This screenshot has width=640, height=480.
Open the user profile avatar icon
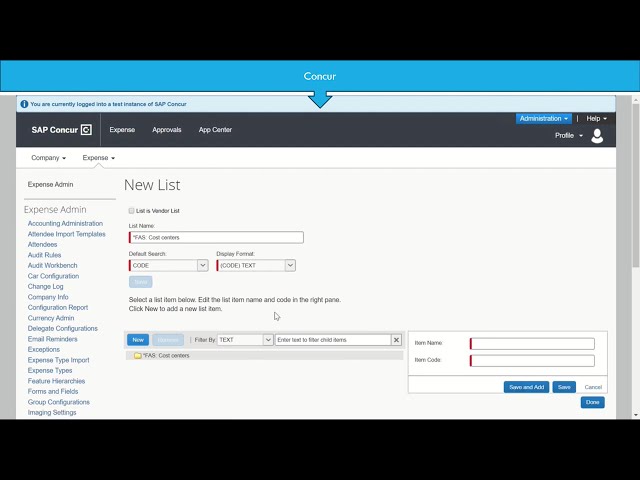(597, 136)
